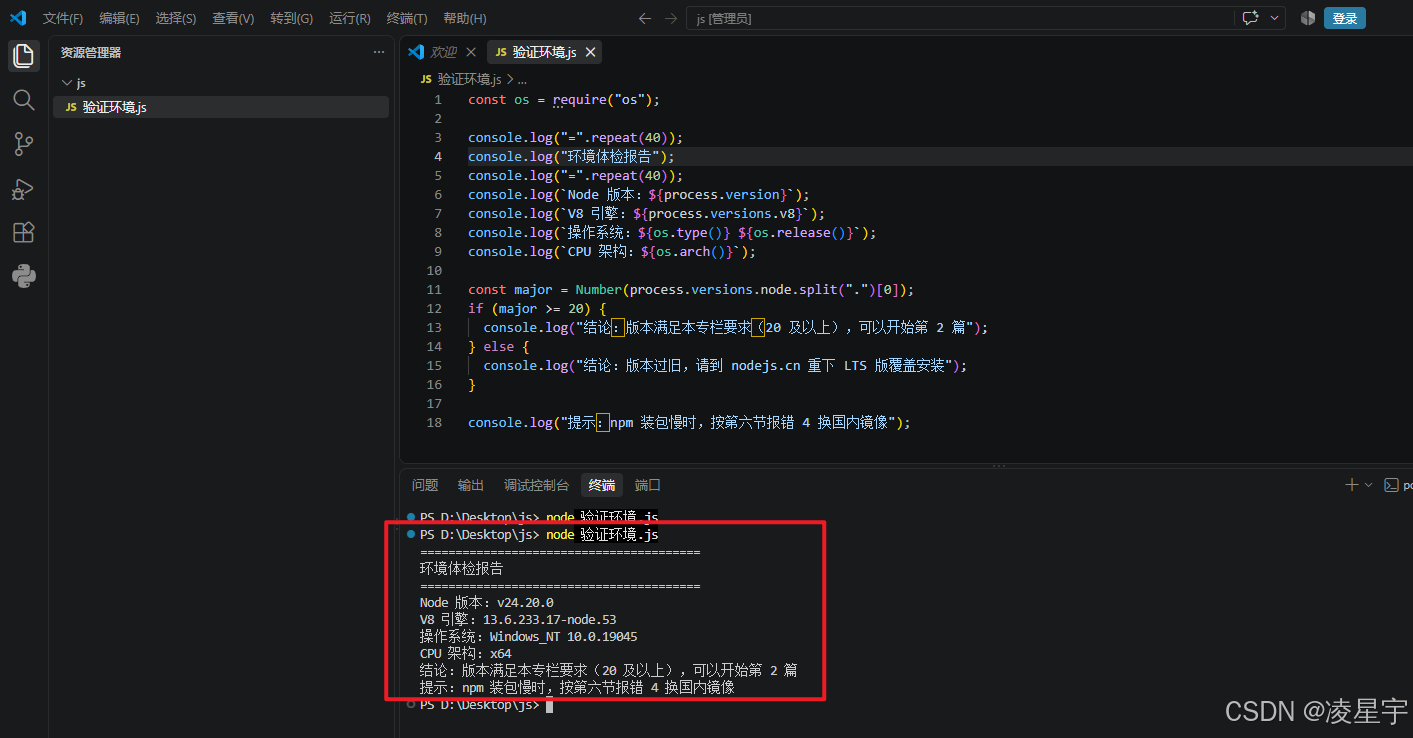The height and width of the screenshot is (738, 1413).
Task: Click the layout icon beside the 登录 button
Action: [x=1308, y=18]
